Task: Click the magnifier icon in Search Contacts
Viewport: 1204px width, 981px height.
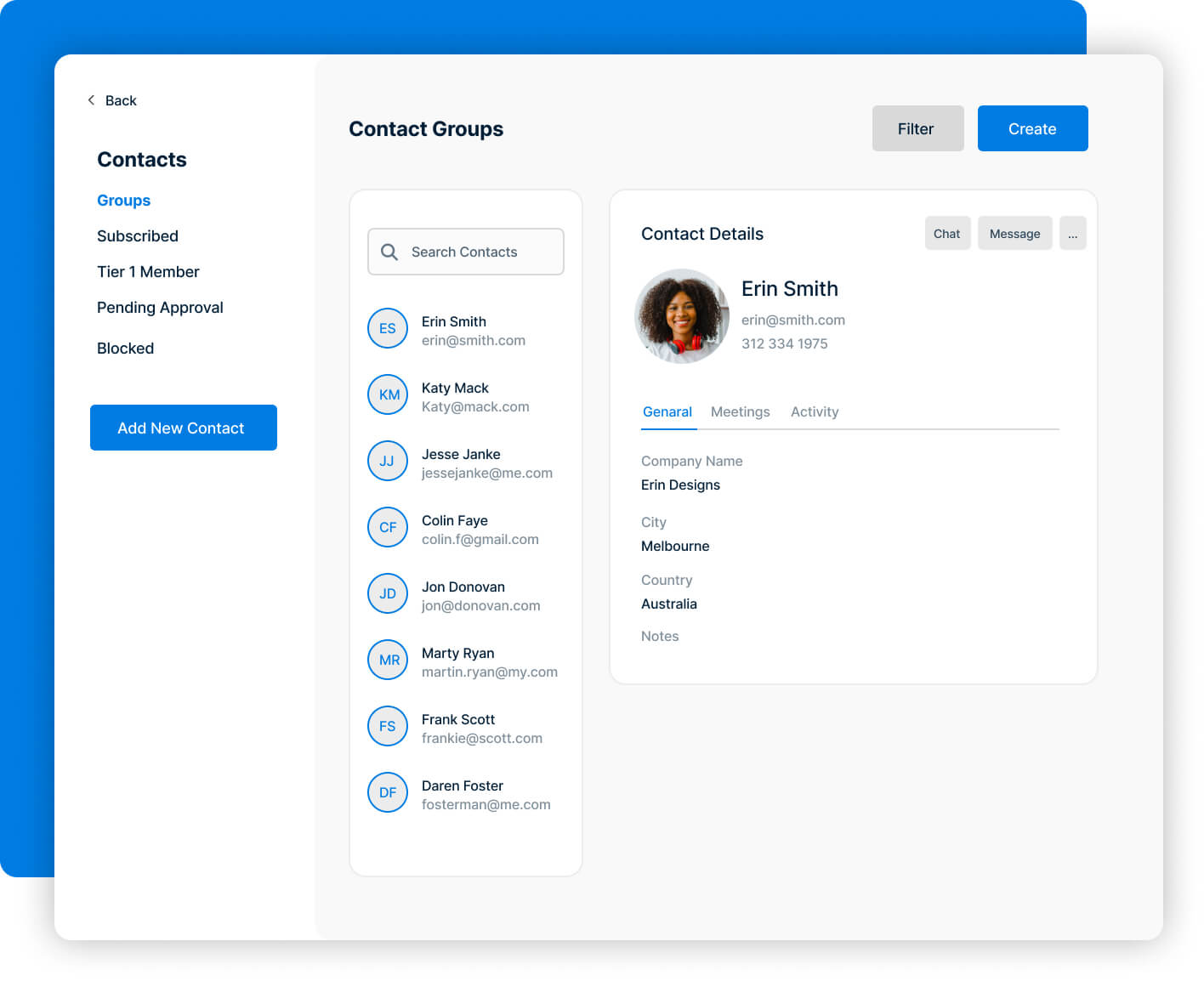Action: click(389, 252)
